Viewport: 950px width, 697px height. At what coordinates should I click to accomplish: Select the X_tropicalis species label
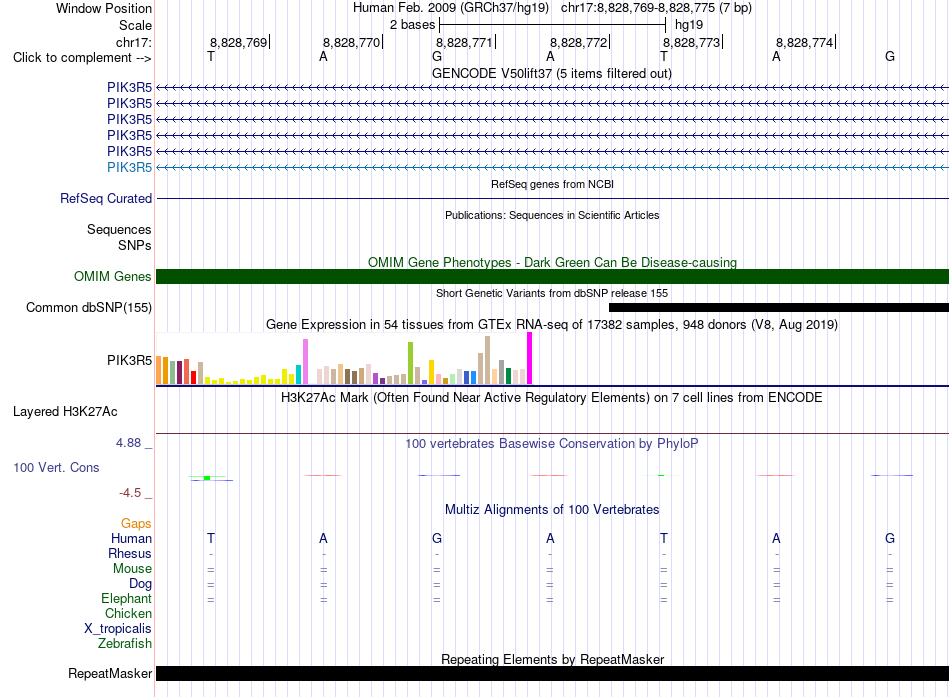(x=118, y=629)
